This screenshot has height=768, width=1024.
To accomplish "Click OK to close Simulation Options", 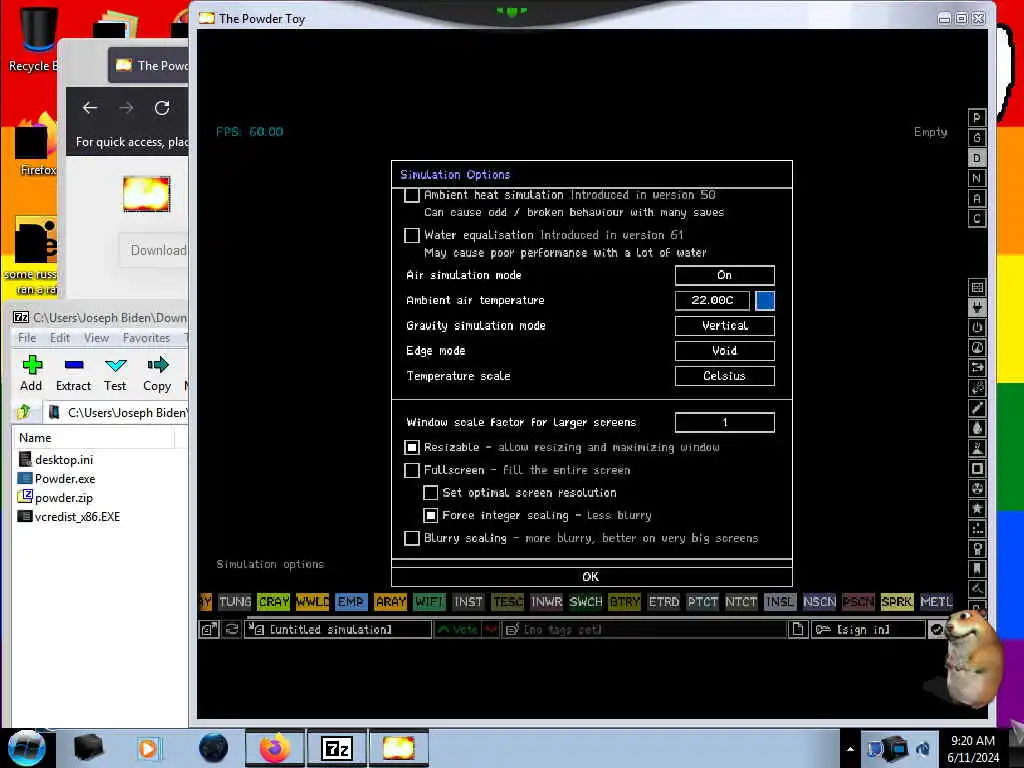I will 591,577.
